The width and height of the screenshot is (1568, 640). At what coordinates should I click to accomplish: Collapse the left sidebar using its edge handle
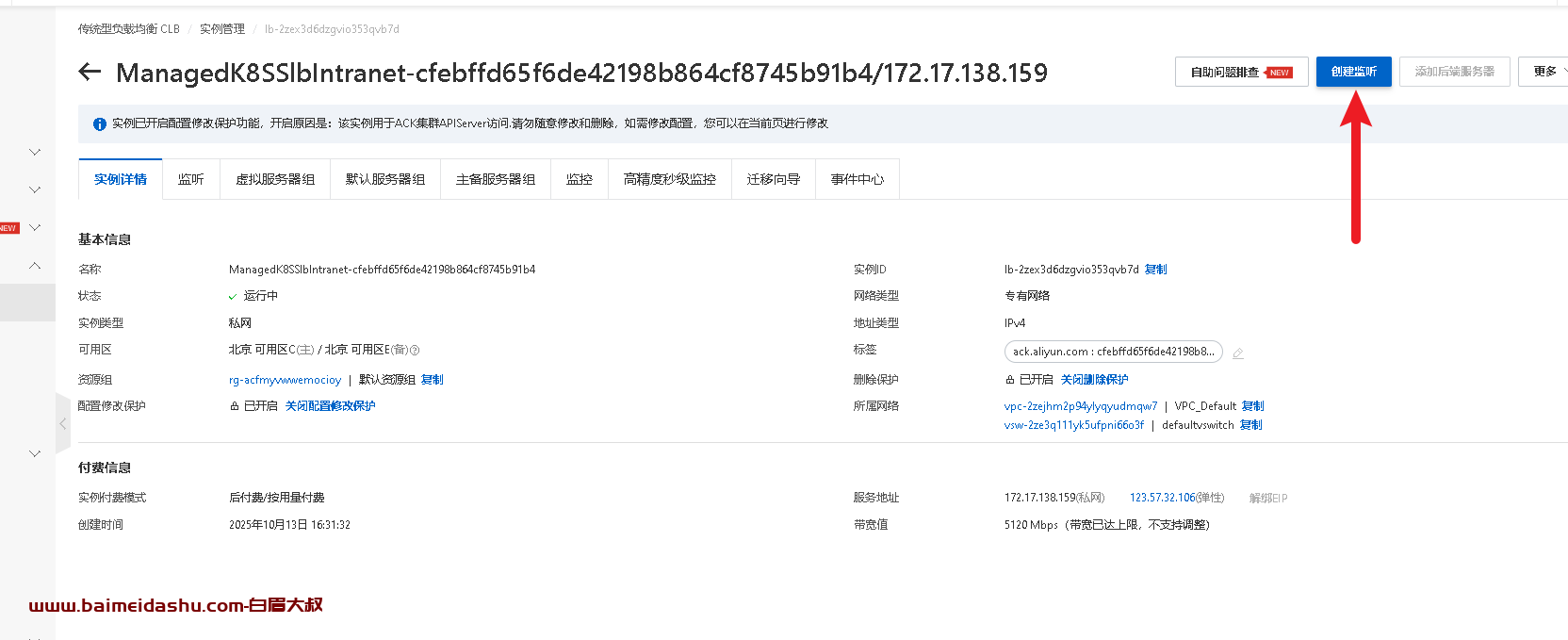63,424
